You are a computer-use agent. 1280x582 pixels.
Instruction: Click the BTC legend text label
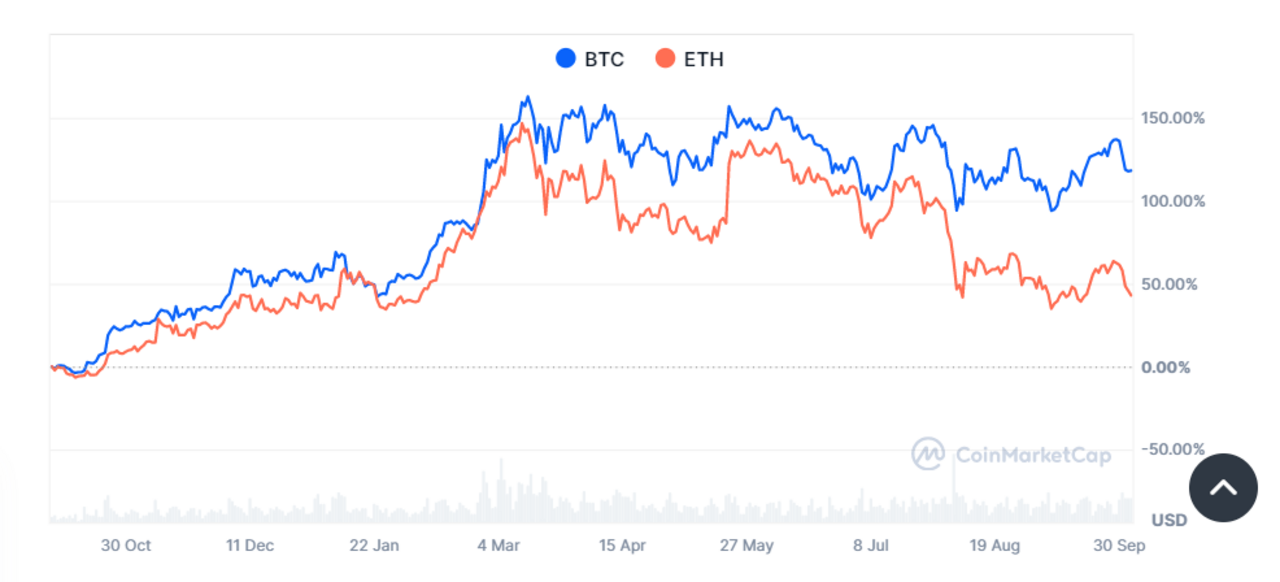point(604,59)
